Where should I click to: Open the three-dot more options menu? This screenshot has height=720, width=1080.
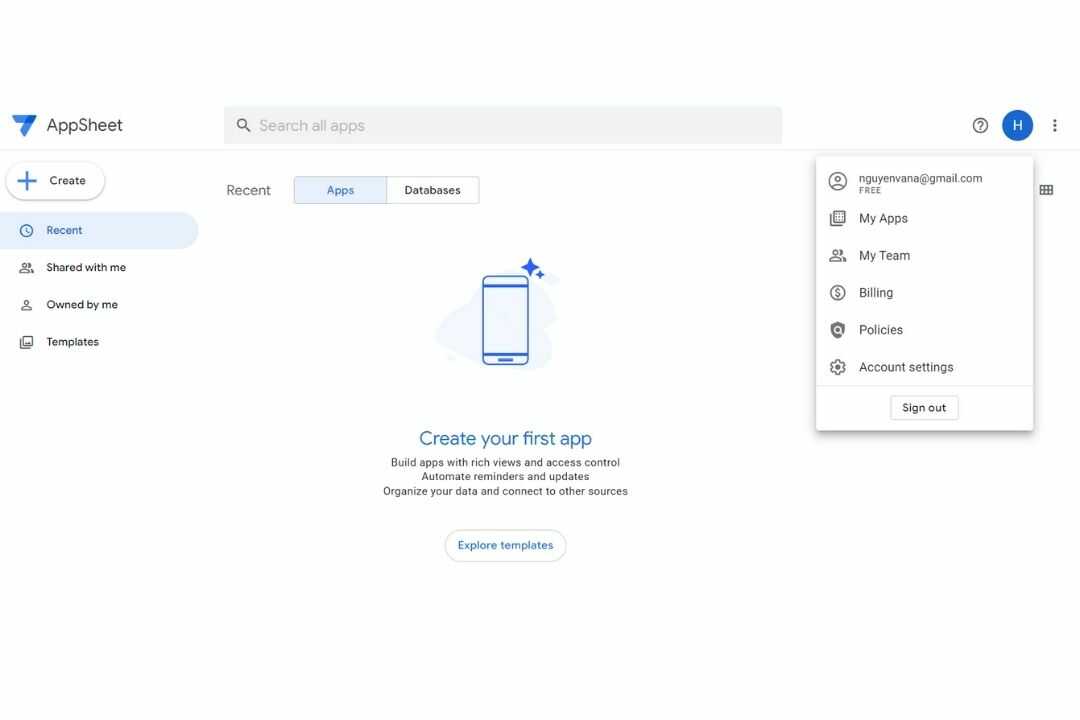tap(1055, 125)
